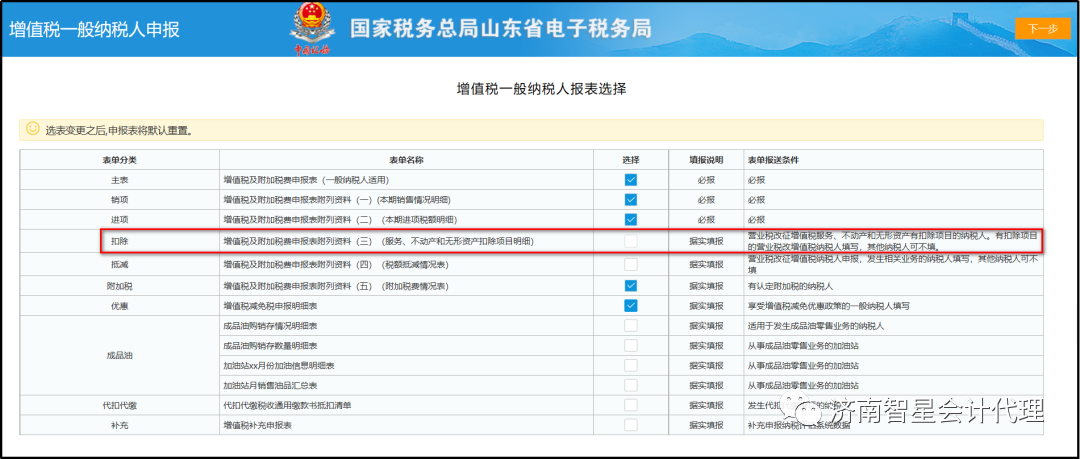The height and width of the screenshot is (459, 1080).
Task: Click the 进项 category cell
Action: (120, 220)
